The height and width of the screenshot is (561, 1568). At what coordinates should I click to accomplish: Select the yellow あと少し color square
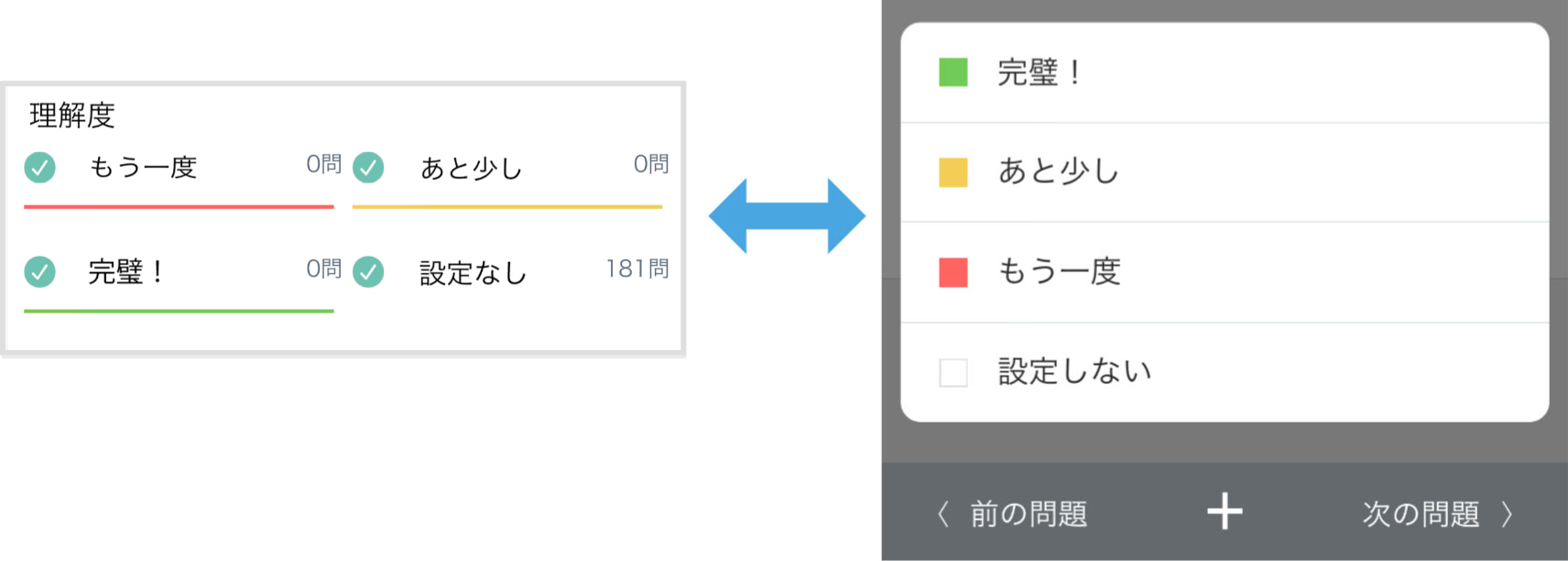point(953,172)
